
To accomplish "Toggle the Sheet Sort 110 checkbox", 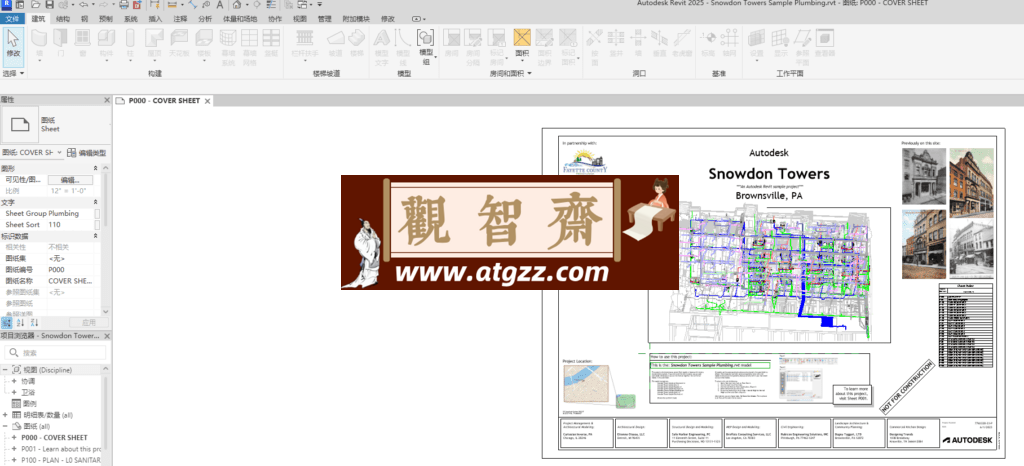I will click(x=97, y=225).
